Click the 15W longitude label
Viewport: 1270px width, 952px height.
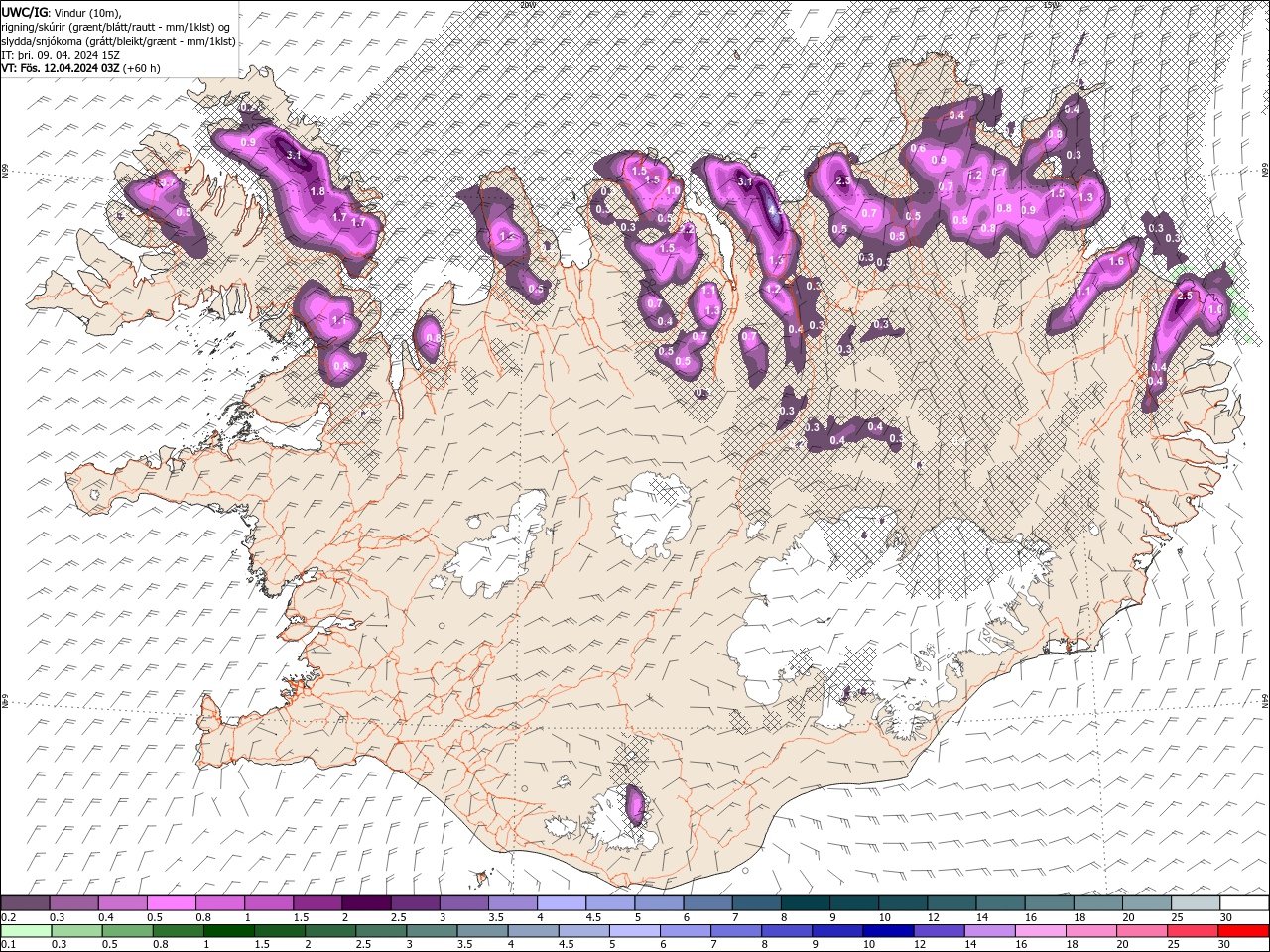[1052, 4]
